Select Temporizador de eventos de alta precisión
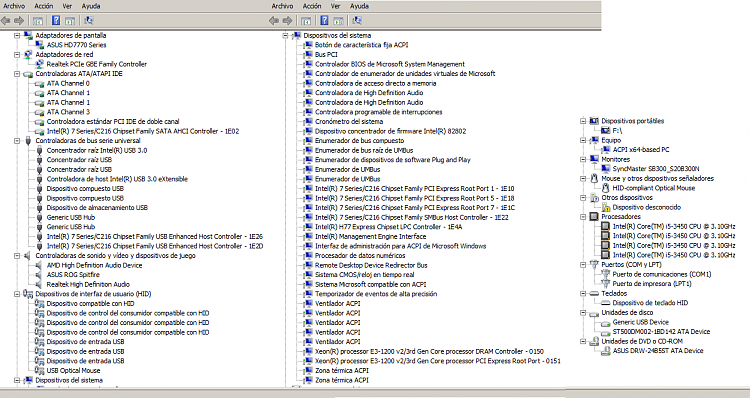Screen dimensions: 750x398 pyautogui.click(x=376, y=294)
